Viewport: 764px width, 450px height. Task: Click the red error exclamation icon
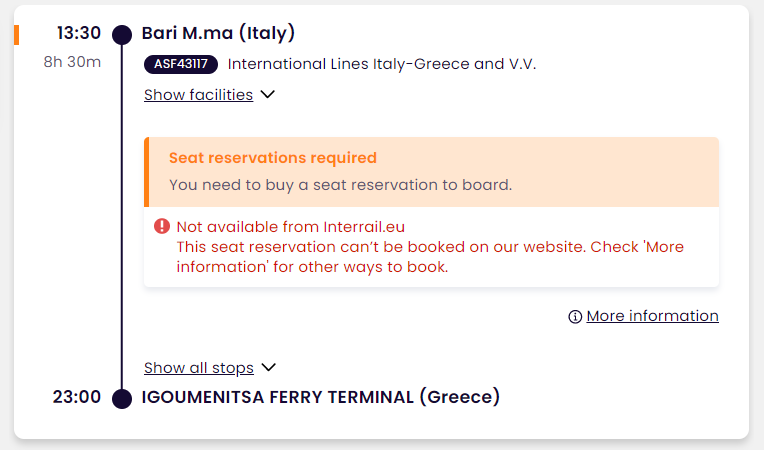(x=162, y=226)
